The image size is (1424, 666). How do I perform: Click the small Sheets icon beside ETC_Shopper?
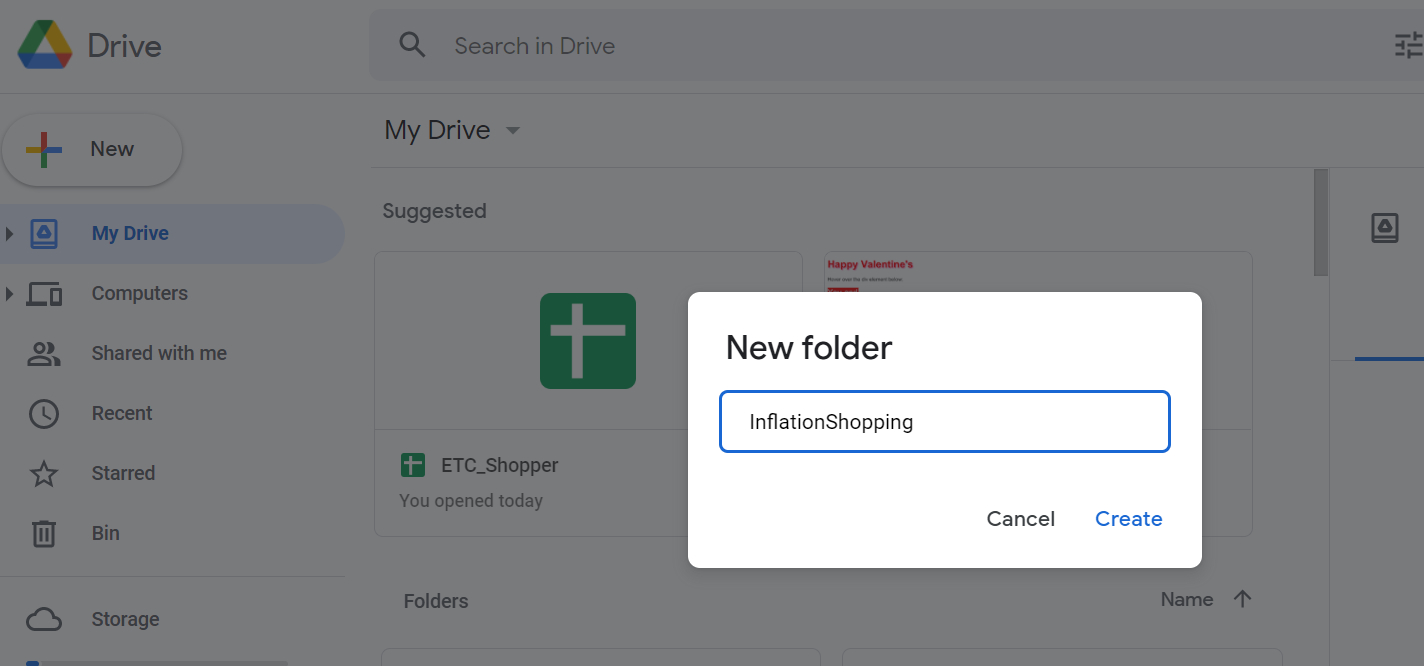tap(413, 465)
